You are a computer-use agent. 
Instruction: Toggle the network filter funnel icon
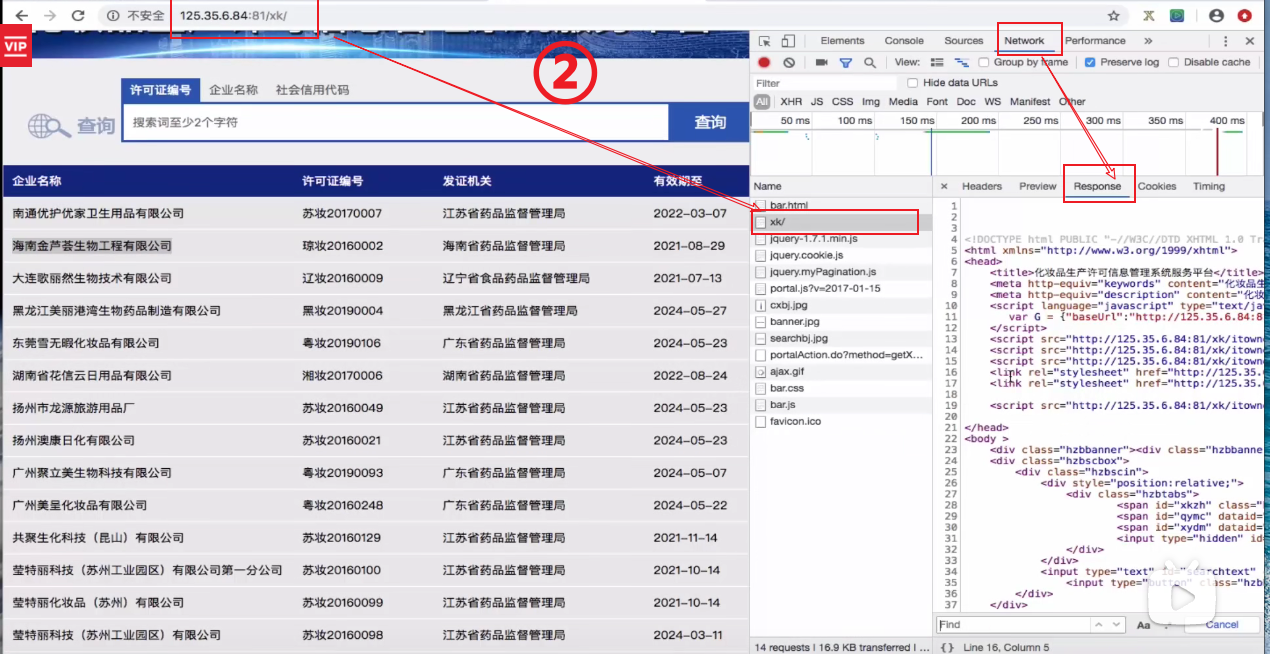pos(846,62)
